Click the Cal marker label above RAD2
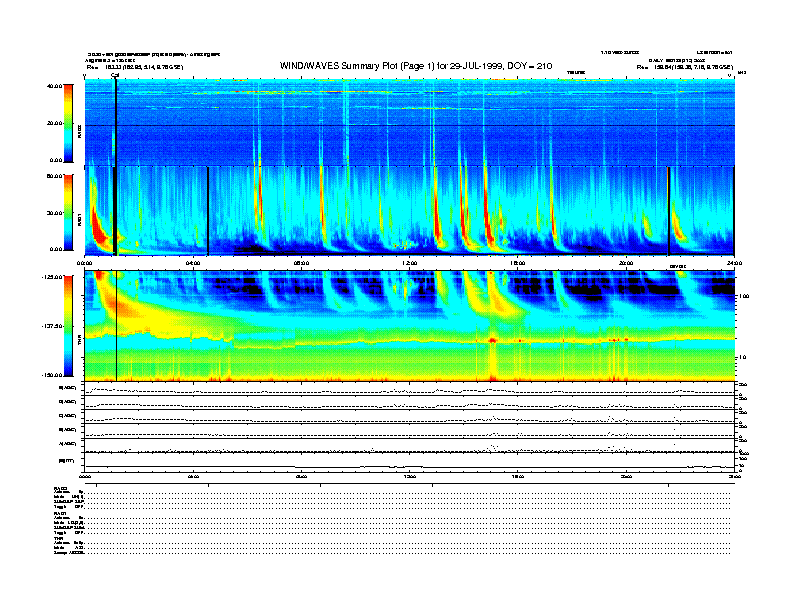 [115, 76]
